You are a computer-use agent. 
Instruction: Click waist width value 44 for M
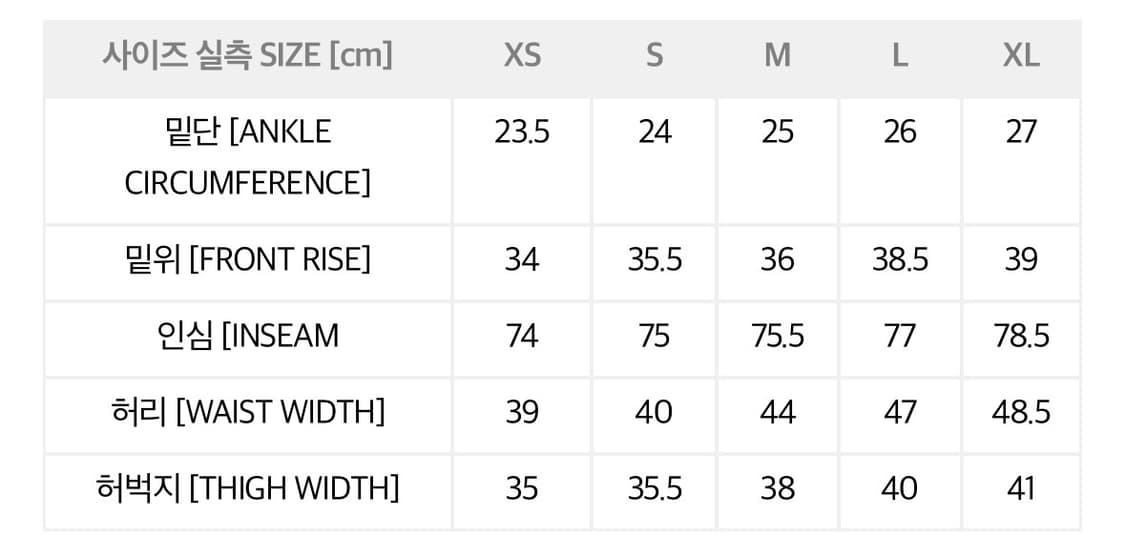click(777, 412)
